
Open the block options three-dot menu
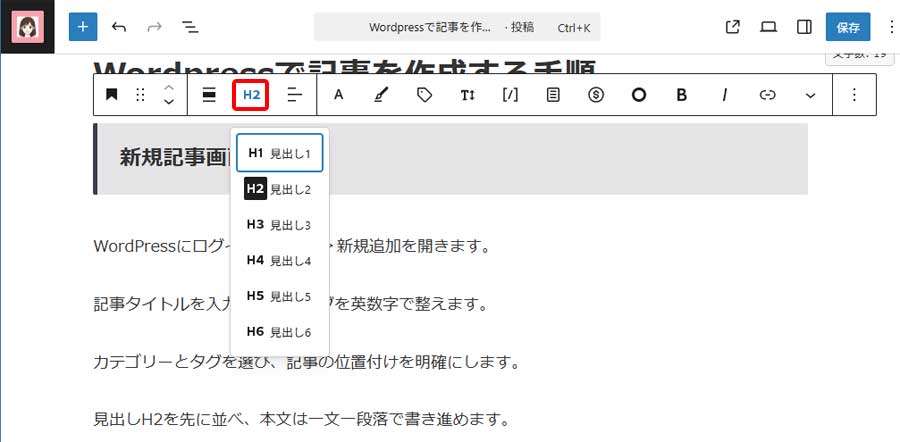[854, 95]
